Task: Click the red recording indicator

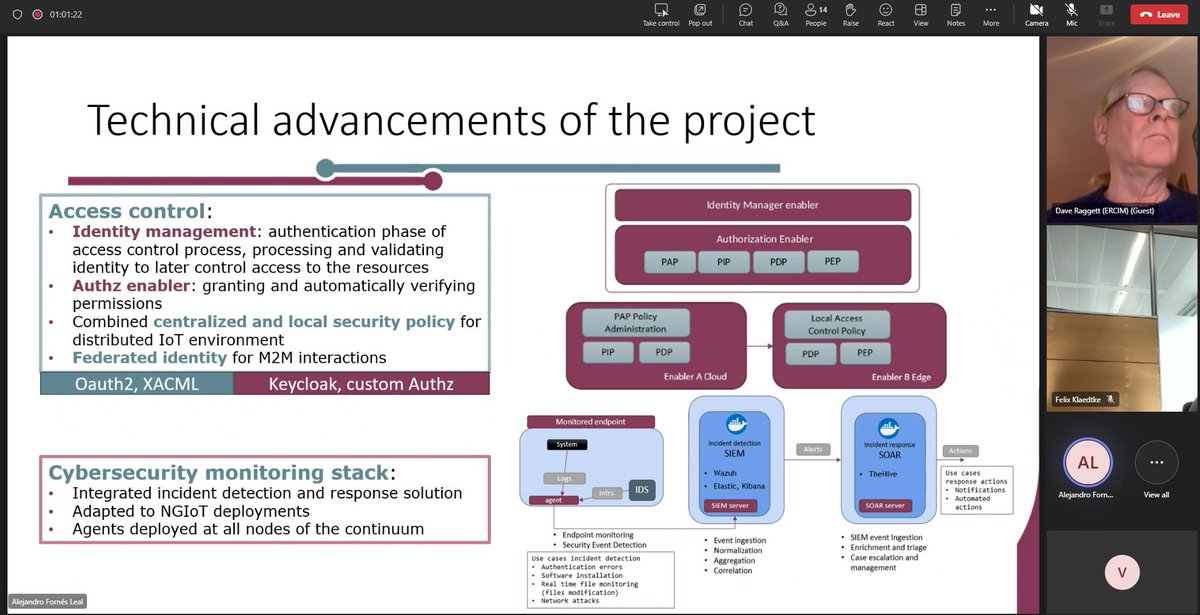Action: [x=38, y=14]
